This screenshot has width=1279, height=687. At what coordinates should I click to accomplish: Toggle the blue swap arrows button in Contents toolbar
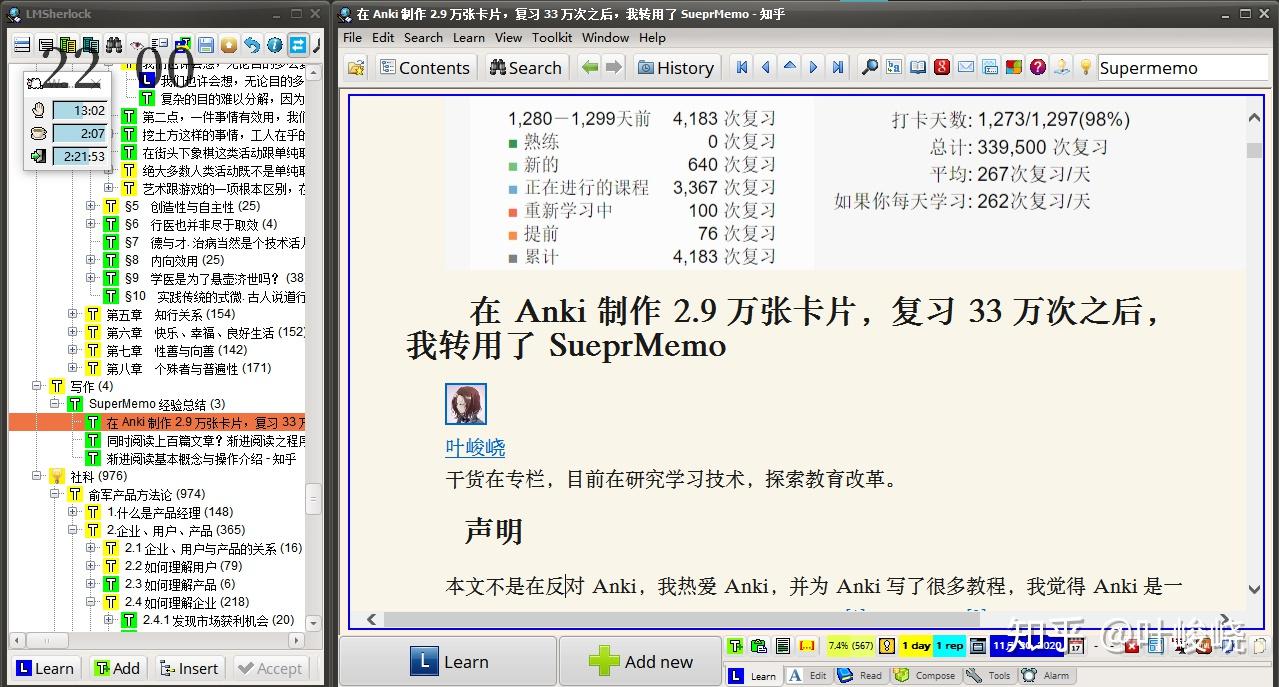coord(297,44)
